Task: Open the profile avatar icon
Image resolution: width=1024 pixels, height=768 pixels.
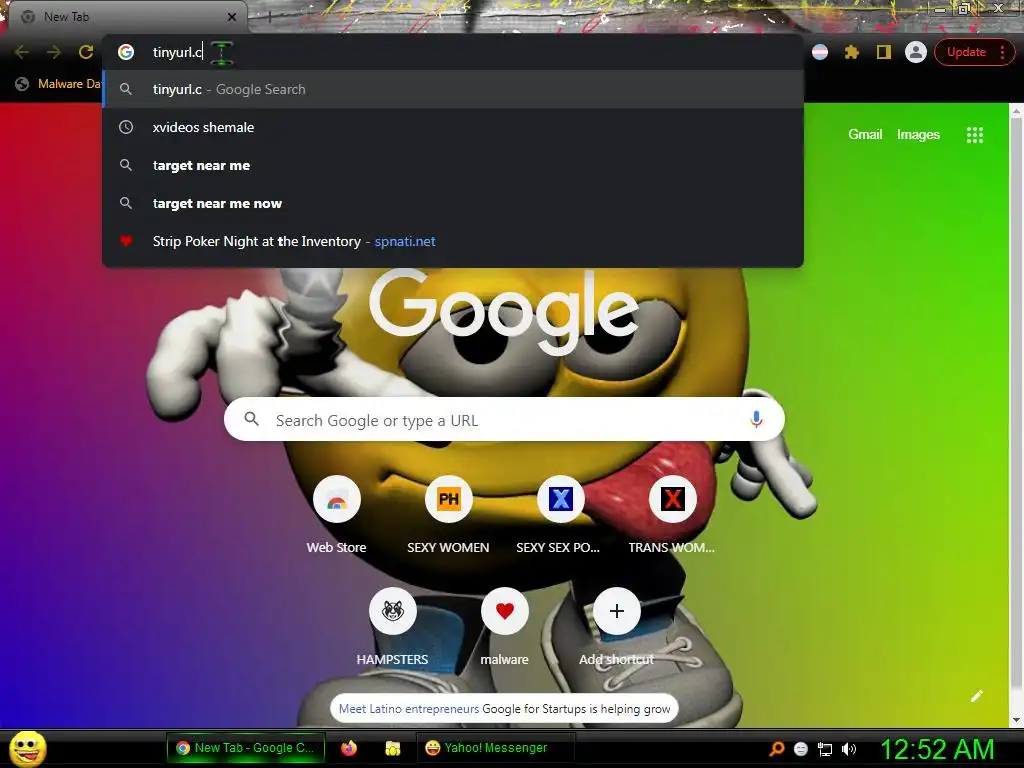Action: coord(916,52)
